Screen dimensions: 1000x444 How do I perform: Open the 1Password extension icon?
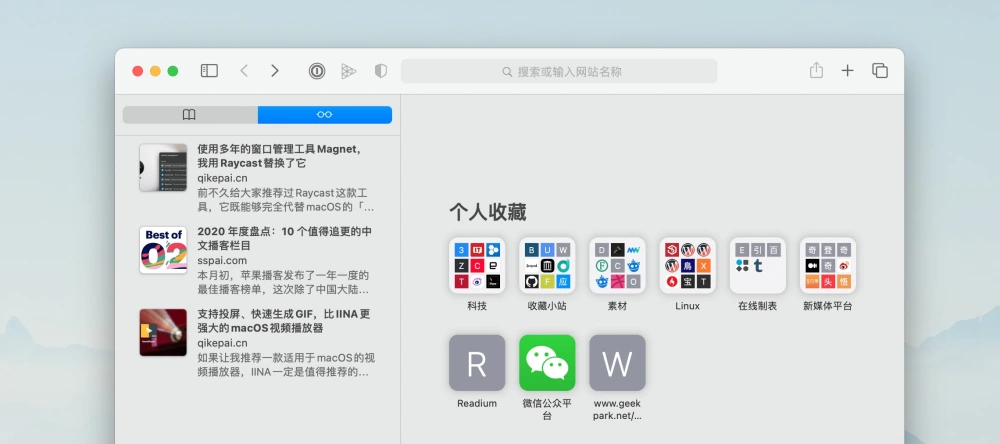click(x=317, y=71)
